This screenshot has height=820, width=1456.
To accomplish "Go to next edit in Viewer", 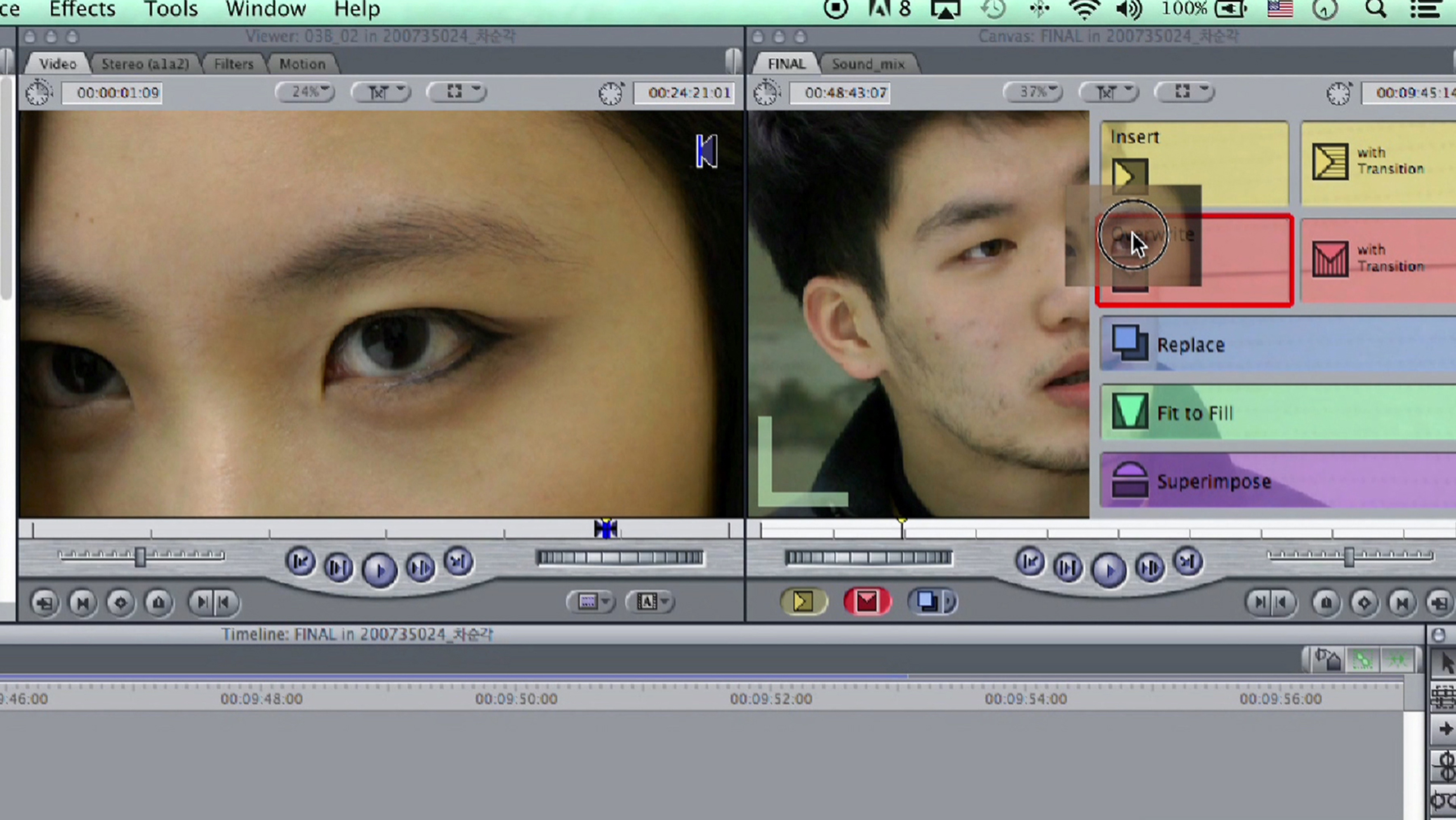I will click(x=459, y=562).
